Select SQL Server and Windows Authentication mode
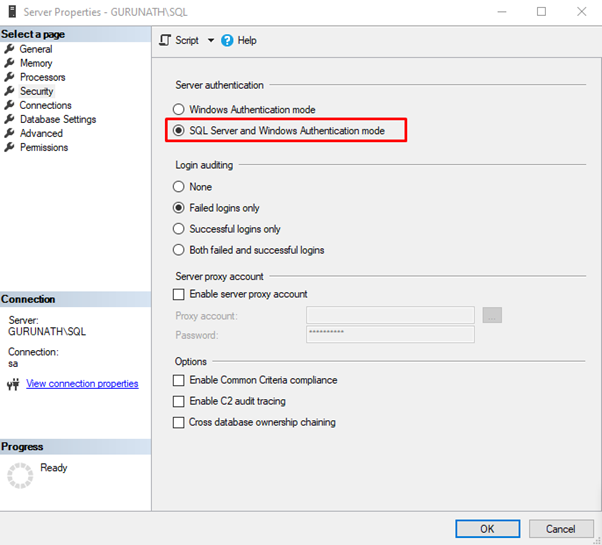Image resolution: width=602 pixels, height=545 pixels. [x=279, y=130]
